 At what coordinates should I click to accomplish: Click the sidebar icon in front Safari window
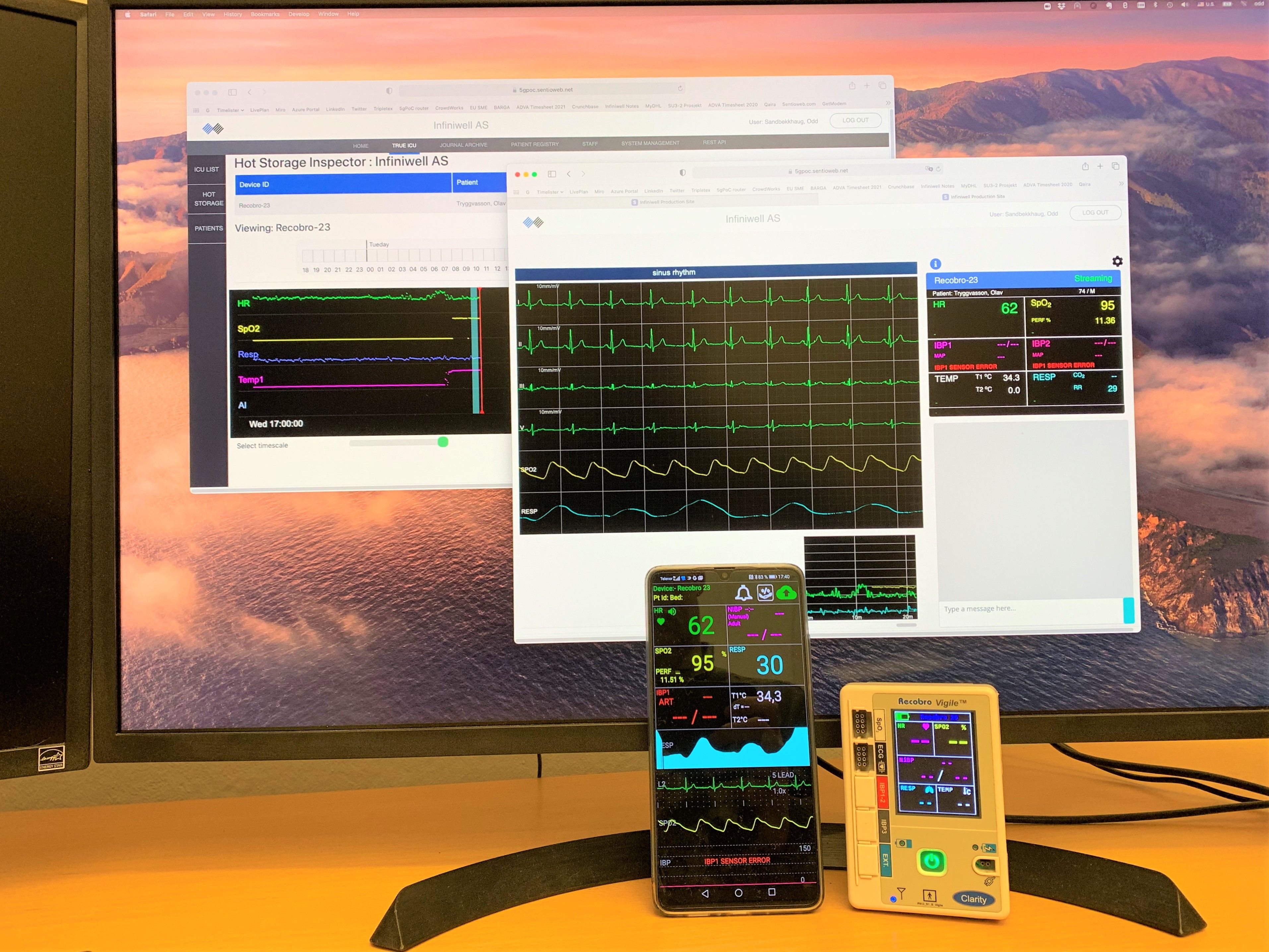[x=552, y=174]
